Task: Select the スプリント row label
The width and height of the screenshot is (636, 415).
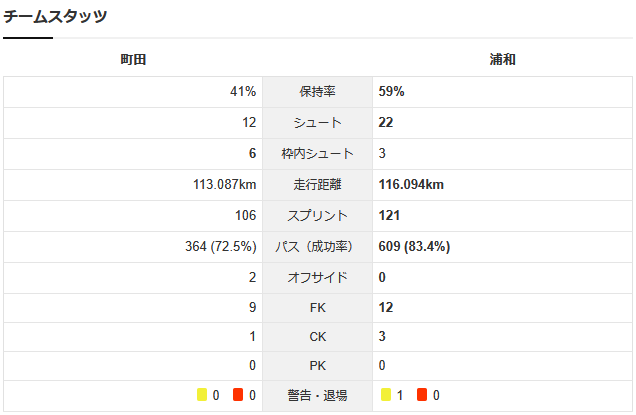Action: pos(318,215)
